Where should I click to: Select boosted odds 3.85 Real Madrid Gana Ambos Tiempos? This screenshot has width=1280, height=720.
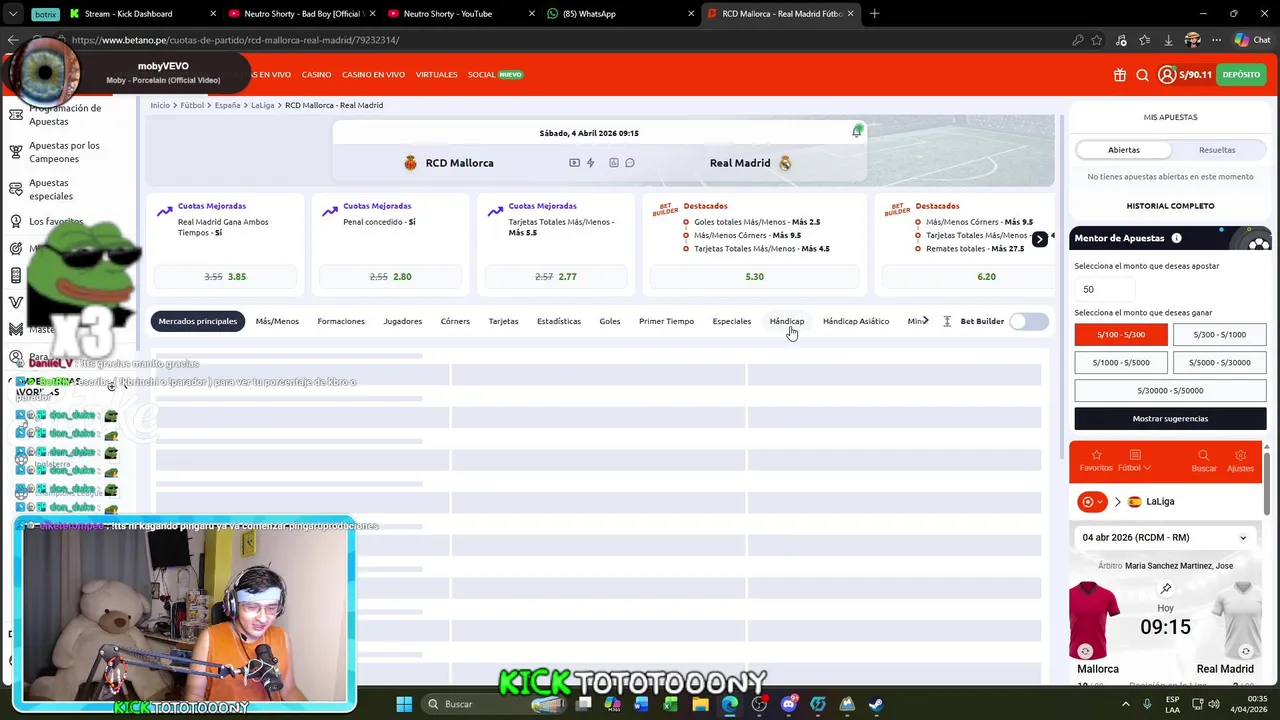225,277
